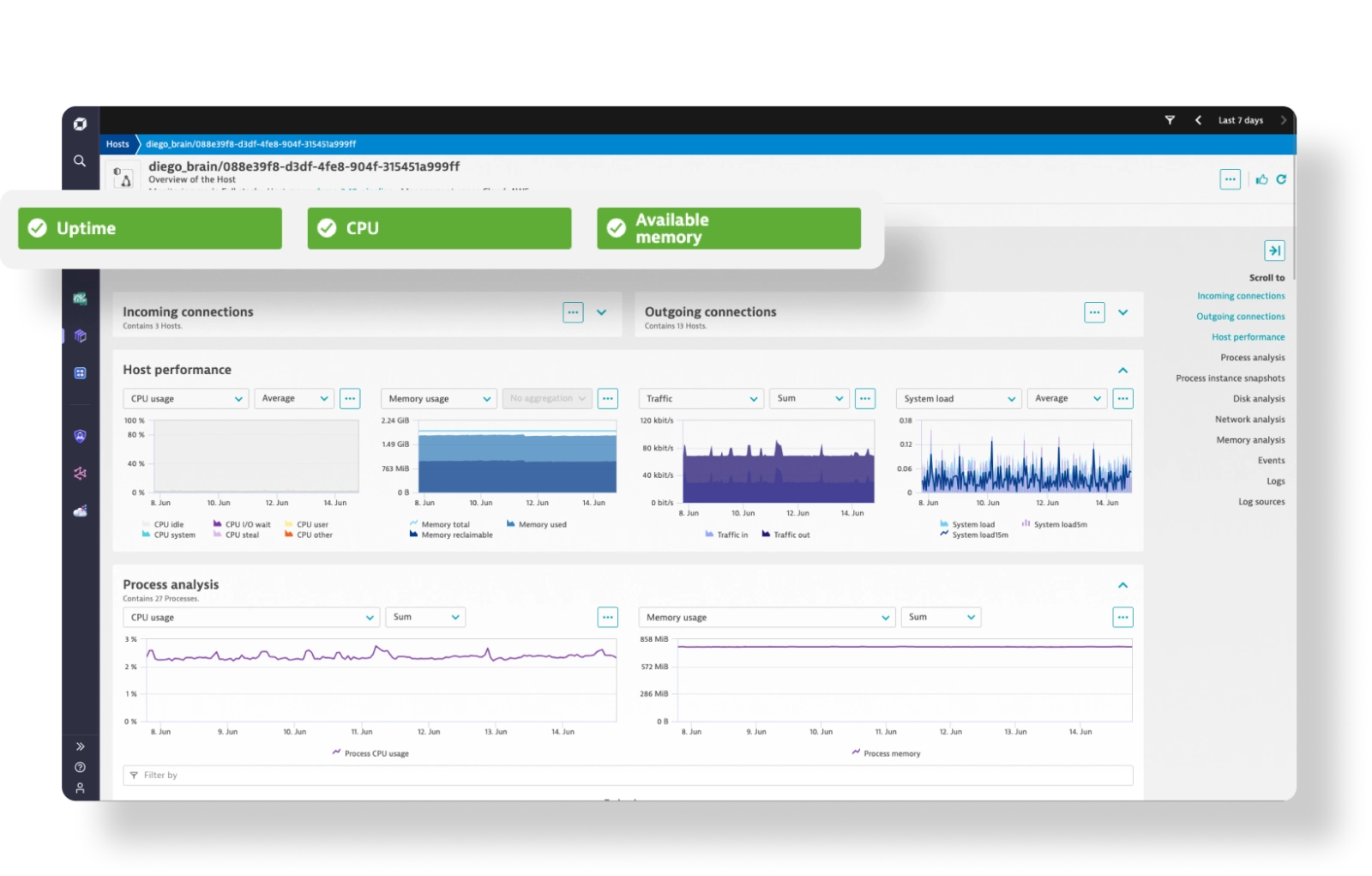Pin the Scroll to panel with the arrow icon
The image size is (1372, 876).
tap(1275, 251)
